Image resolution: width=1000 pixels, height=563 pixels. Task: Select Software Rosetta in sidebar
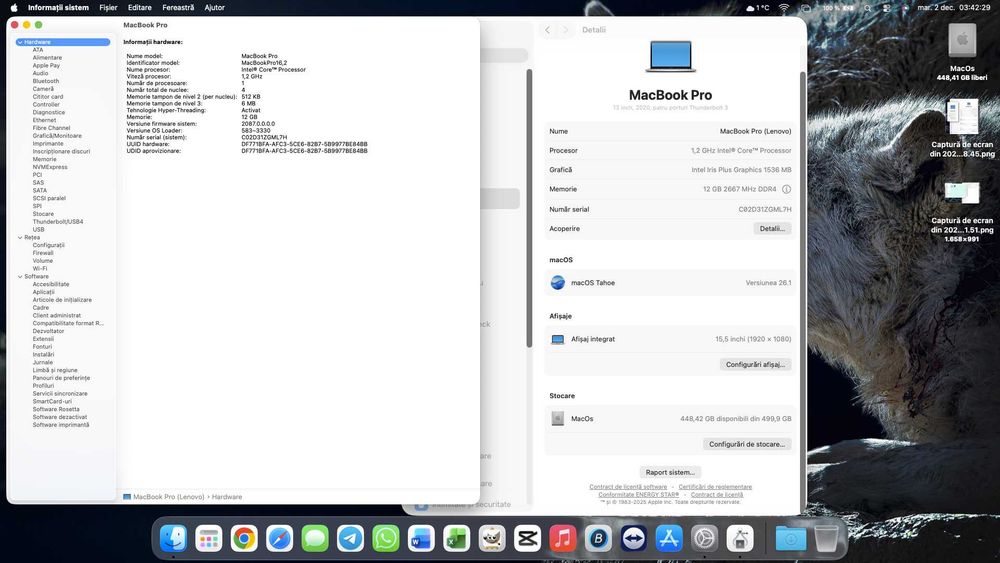pos(56,409)
